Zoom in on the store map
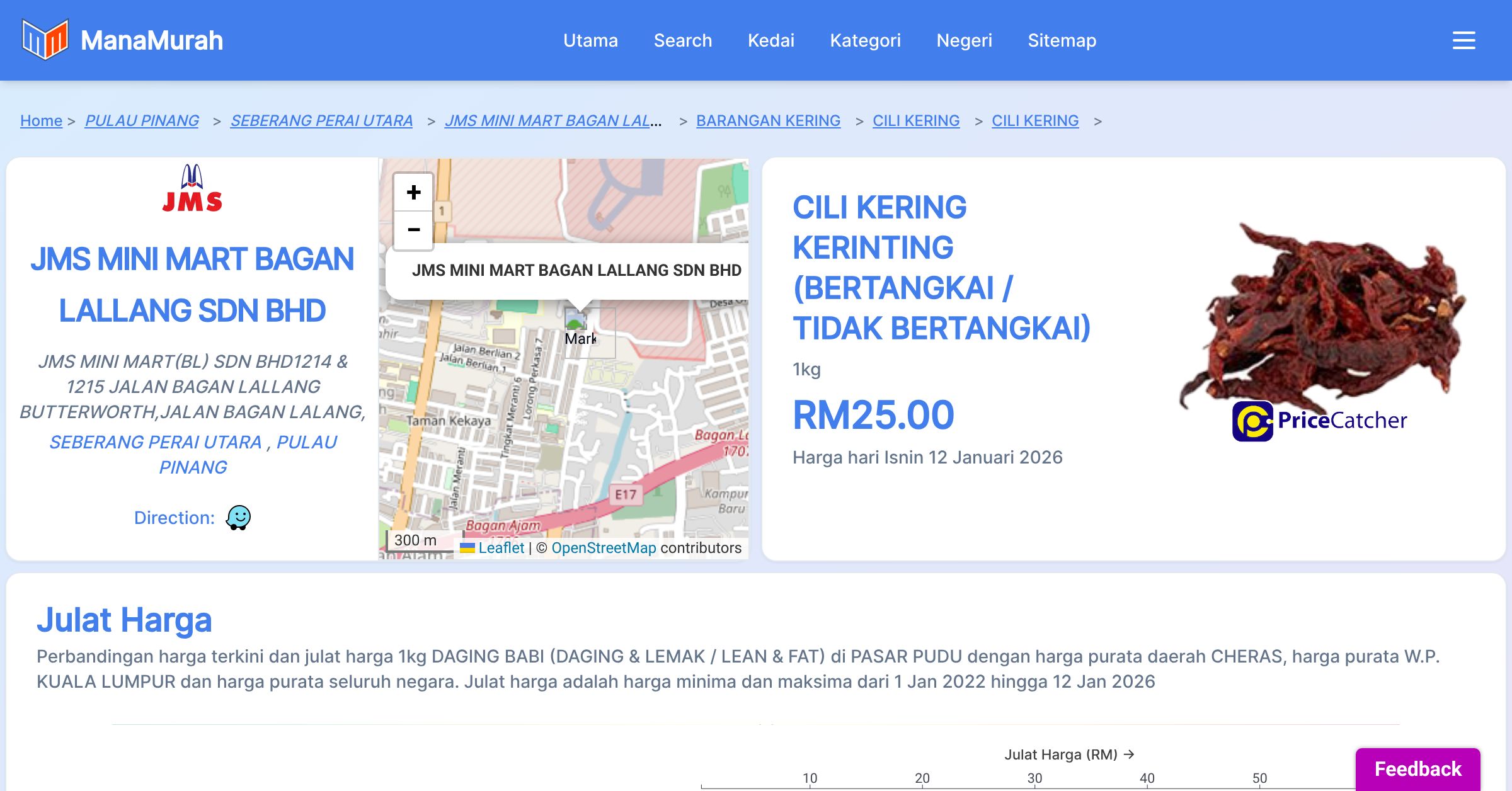The height and width of the screenshot is (791, 1512). point(413,193)
